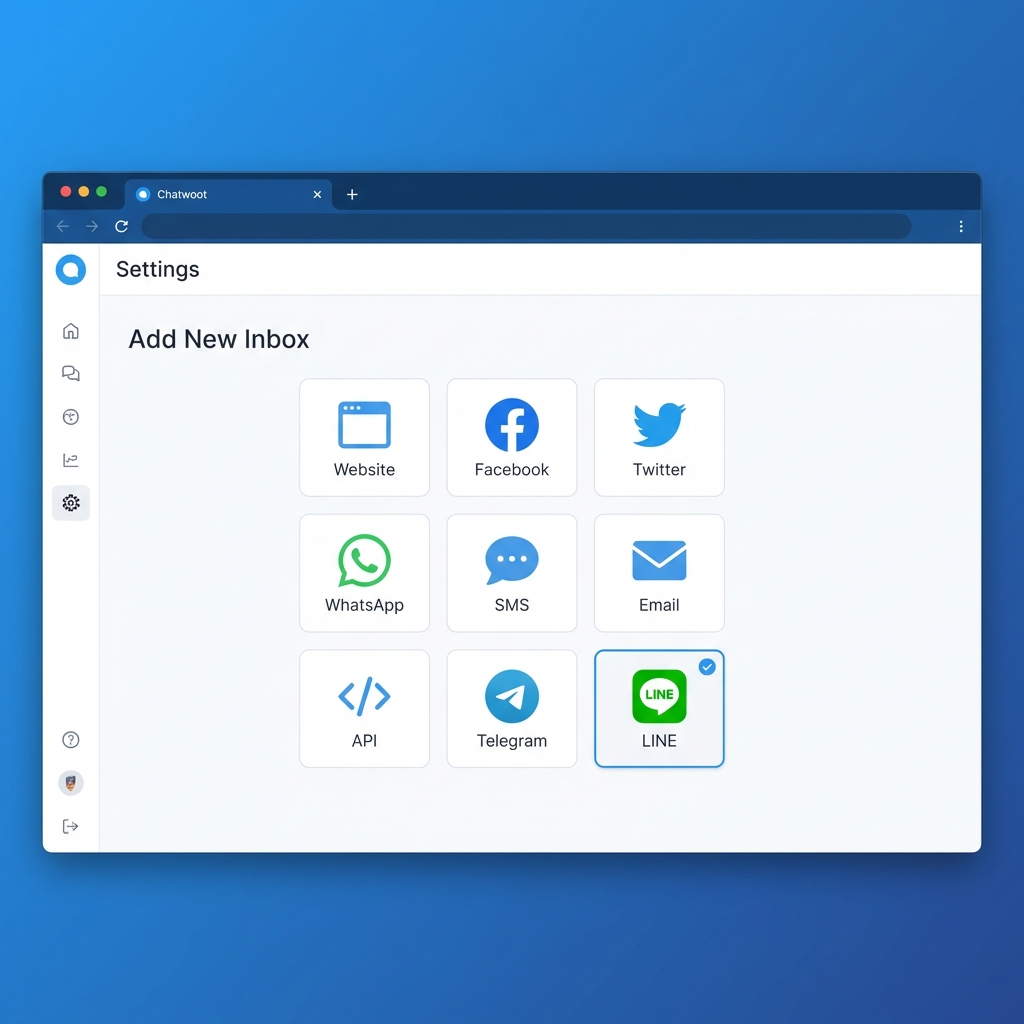The image size is (1024, 1024).
Task: Open Reports from the sidebar
Action: [x=70, y=460]
